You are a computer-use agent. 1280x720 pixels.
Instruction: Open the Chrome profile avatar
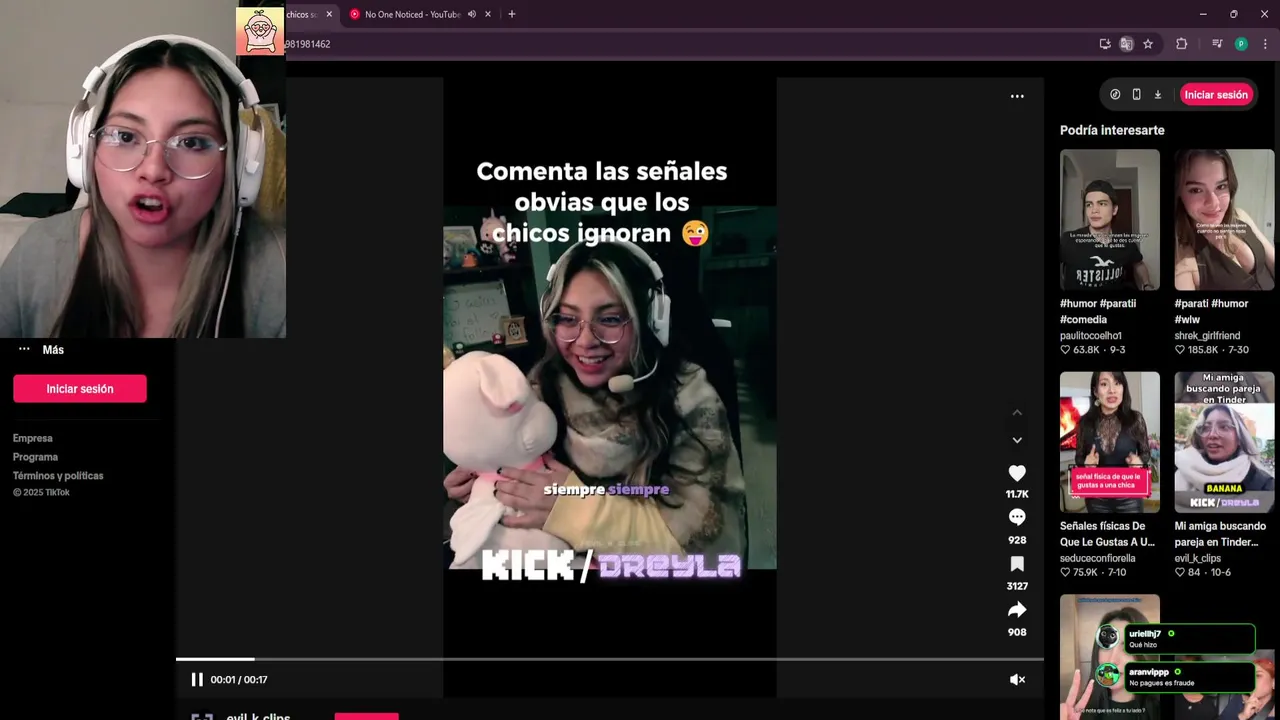coord(1241,44)
